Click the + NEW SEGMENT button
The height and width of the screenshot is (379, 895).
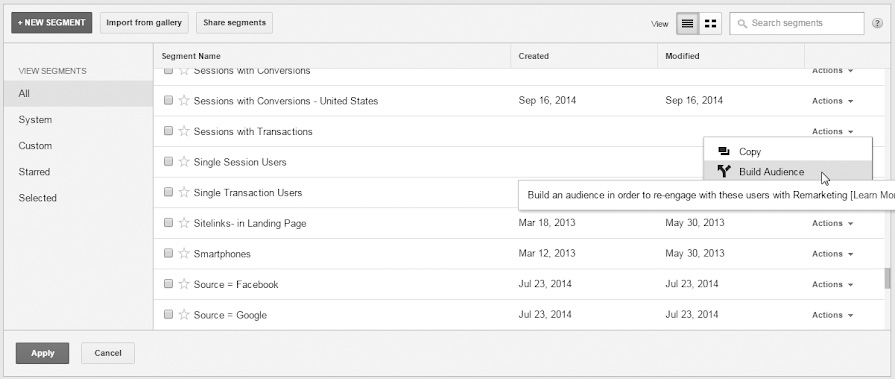click(51, 23)
